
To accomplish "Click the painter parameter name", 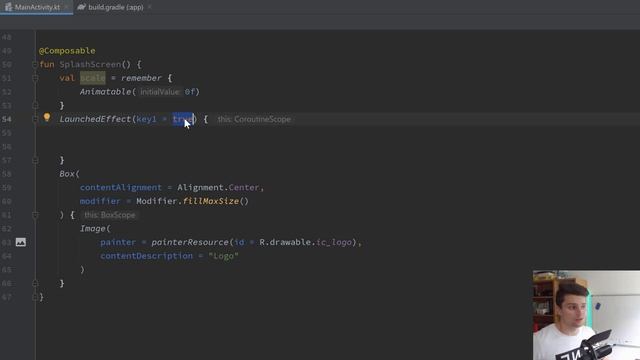I will (118, 242).
